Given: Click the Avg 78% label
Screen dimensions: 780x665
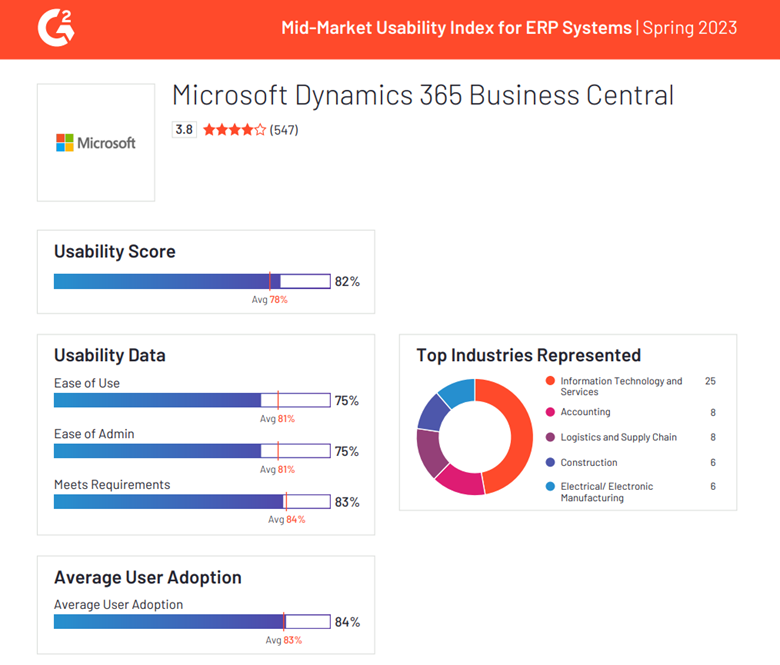Looking at the screenshot, I should (269, 299).
